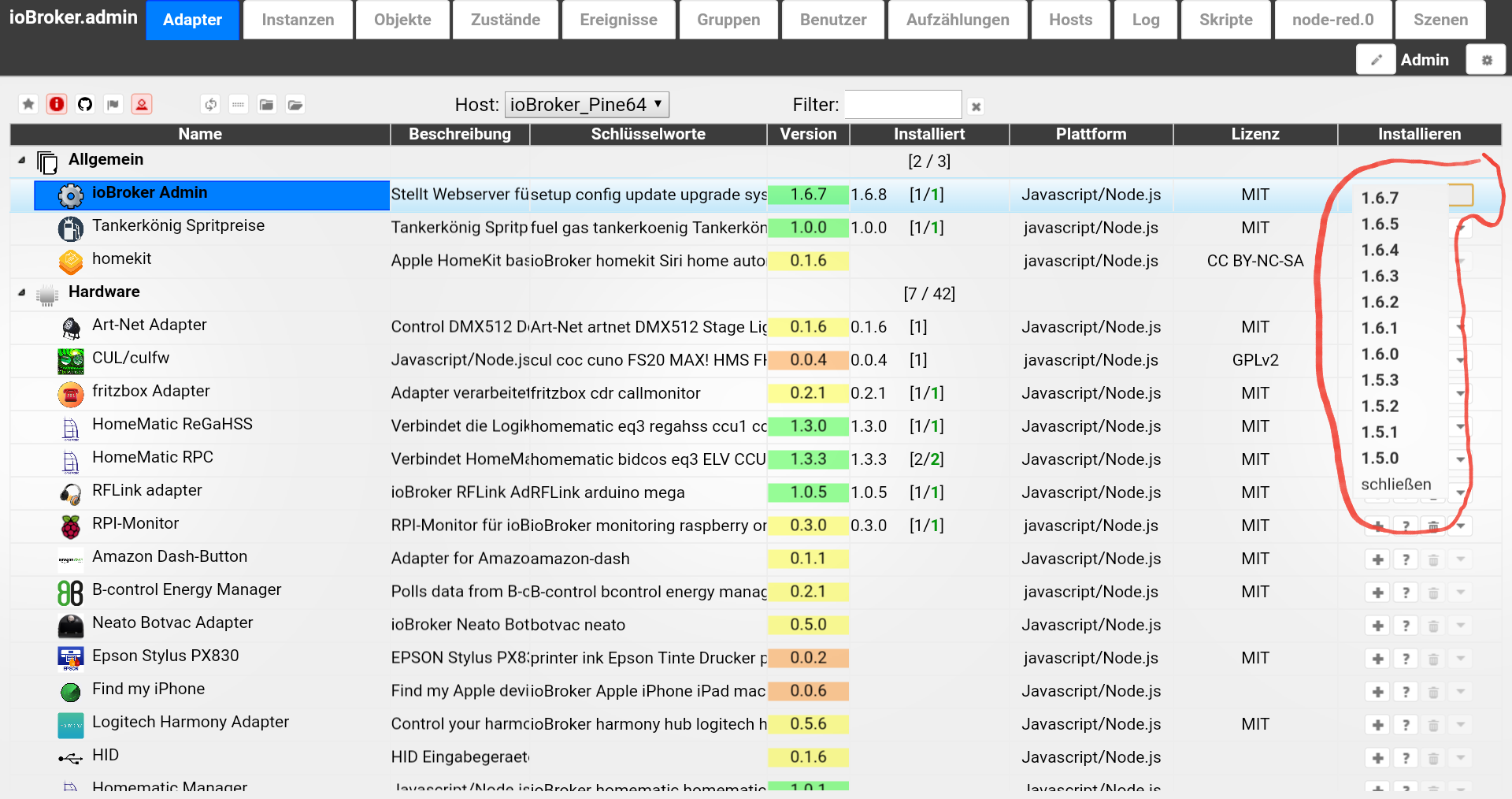Image resolution: width=1512 pixels, height=799 pixels.
Task: Toggle the flag filter icon in toolbar
Action: coord(113,104)
